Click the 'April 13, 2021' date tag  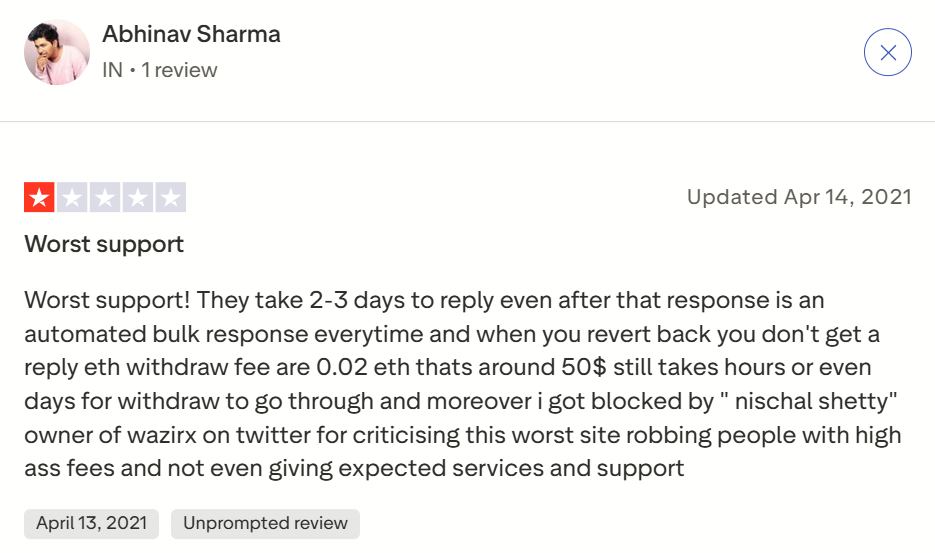pos(91,523)
